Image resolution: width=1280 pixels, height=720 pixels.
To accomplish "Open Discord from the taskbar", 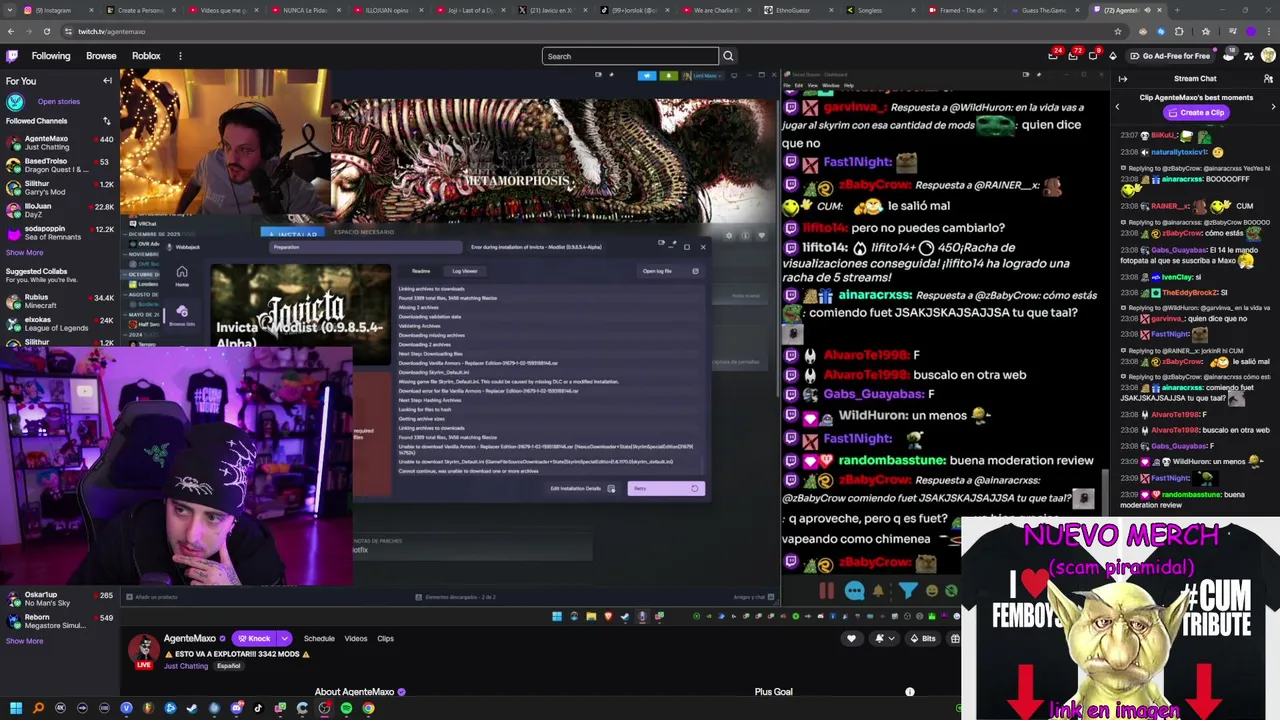I will (x=236, y=708).
